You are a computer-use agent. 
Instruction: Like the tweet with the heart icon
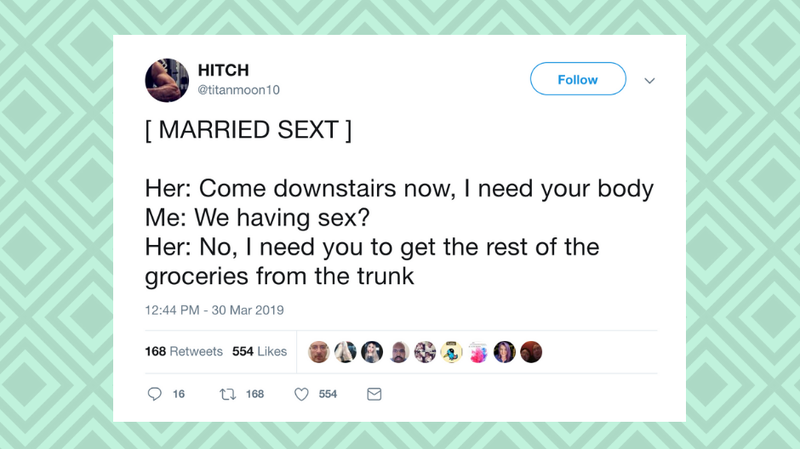point(302,394)
